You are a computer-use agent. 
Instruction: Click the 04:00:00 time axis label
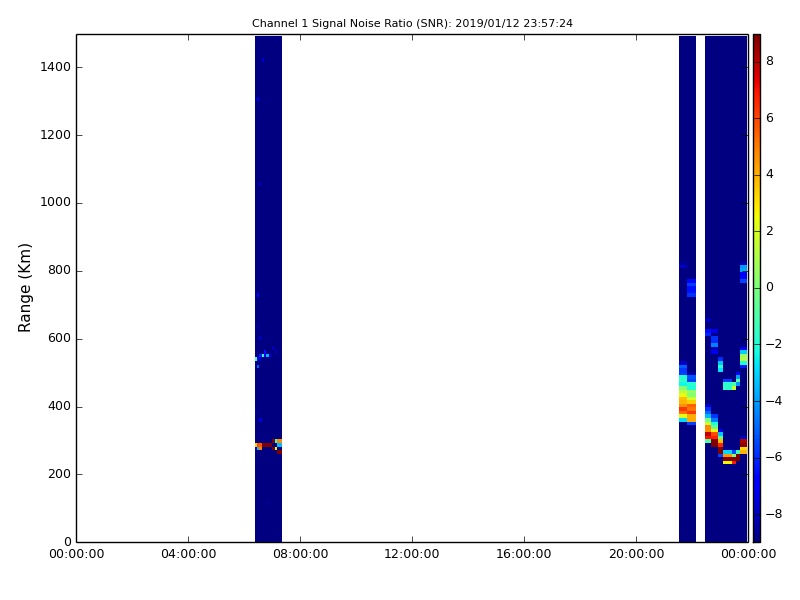pyautogui.click(x=188, y=554)
